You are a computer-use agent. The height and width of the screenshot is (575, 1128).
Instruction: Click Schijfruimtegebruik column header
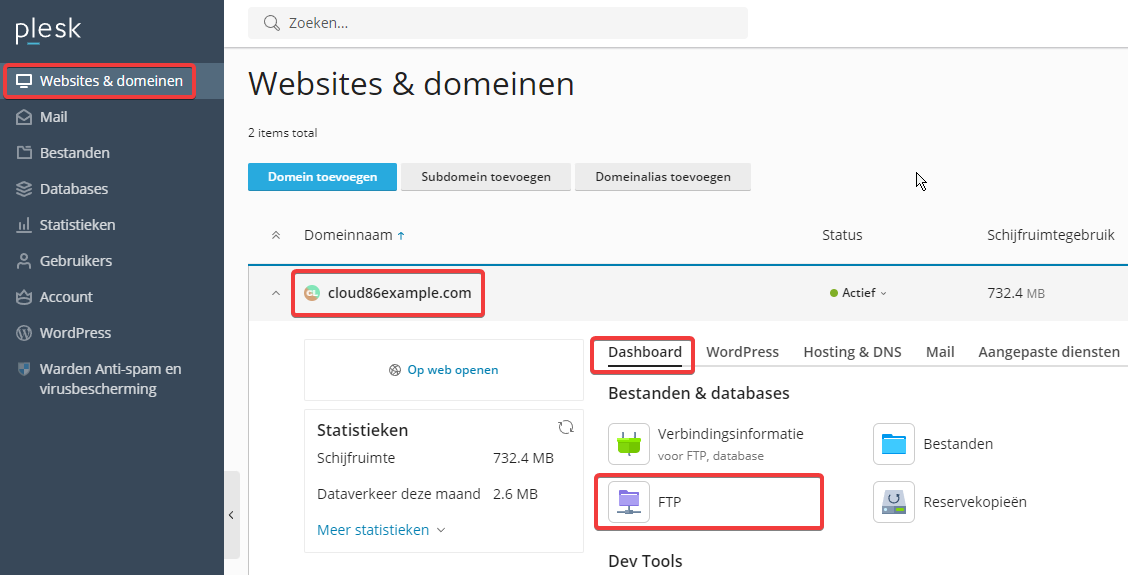pos(1050,235)
